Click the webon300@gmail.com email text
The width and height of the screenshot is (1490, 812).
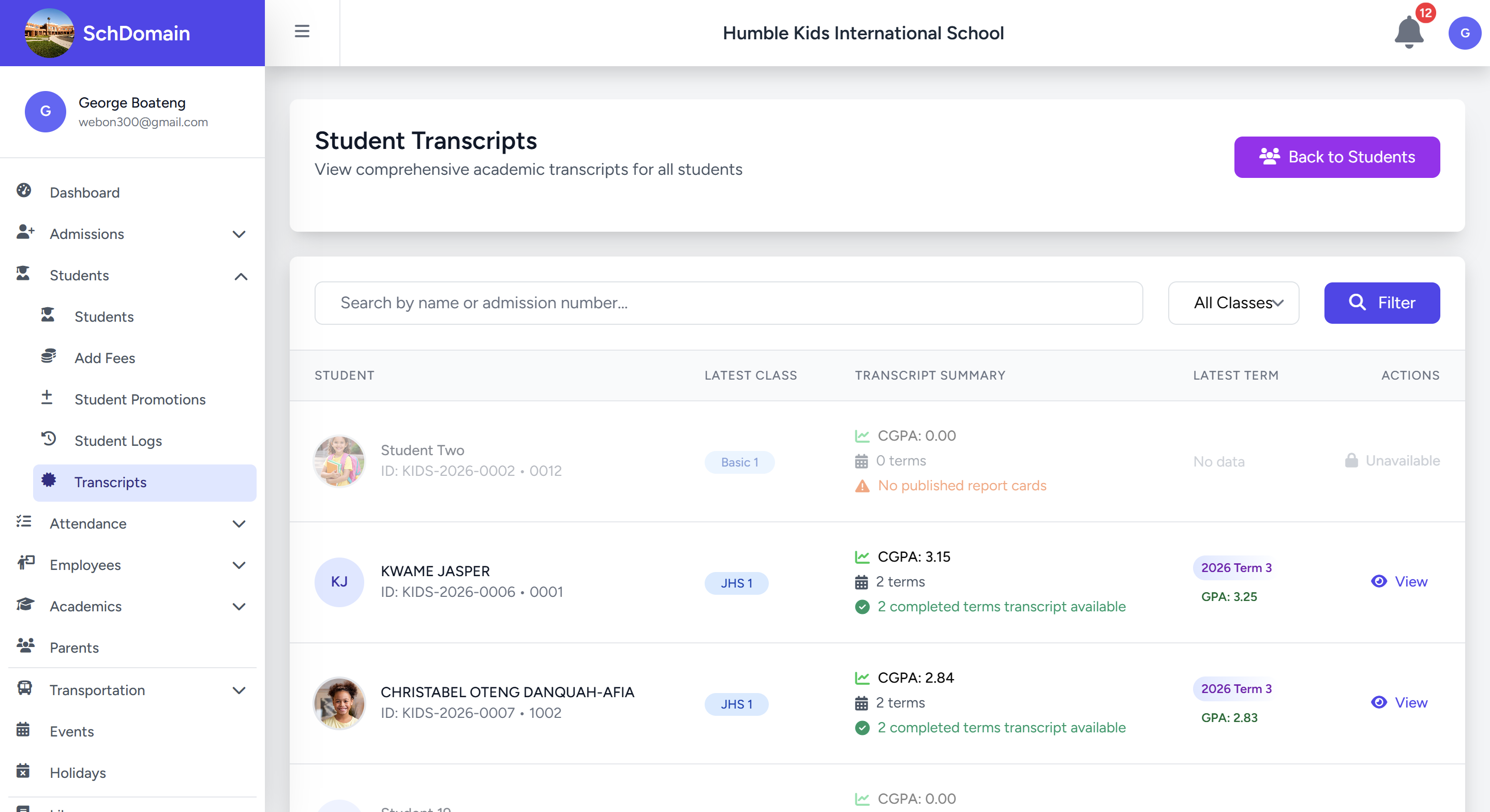[x=143, y=122]
